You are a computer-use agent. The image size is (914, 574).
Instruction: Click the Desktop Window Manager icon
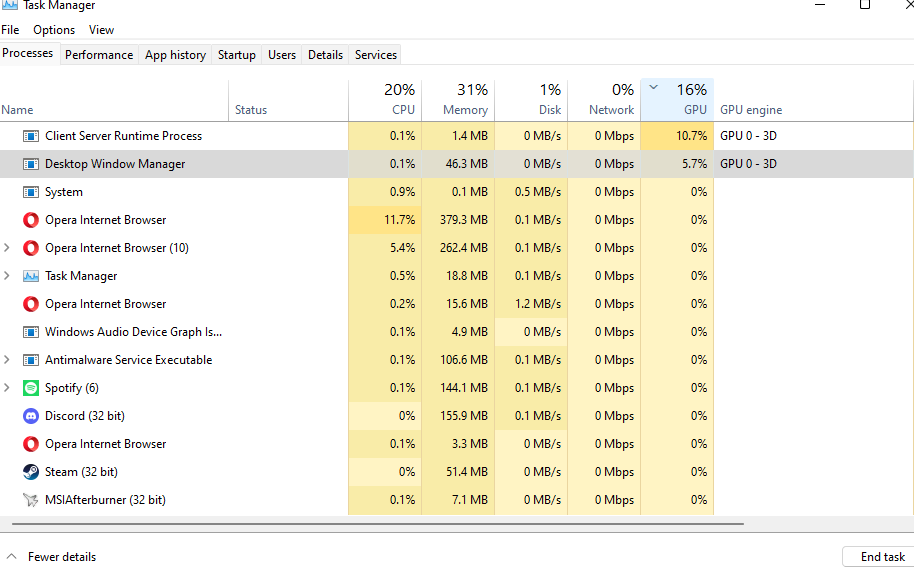[30, 164]
